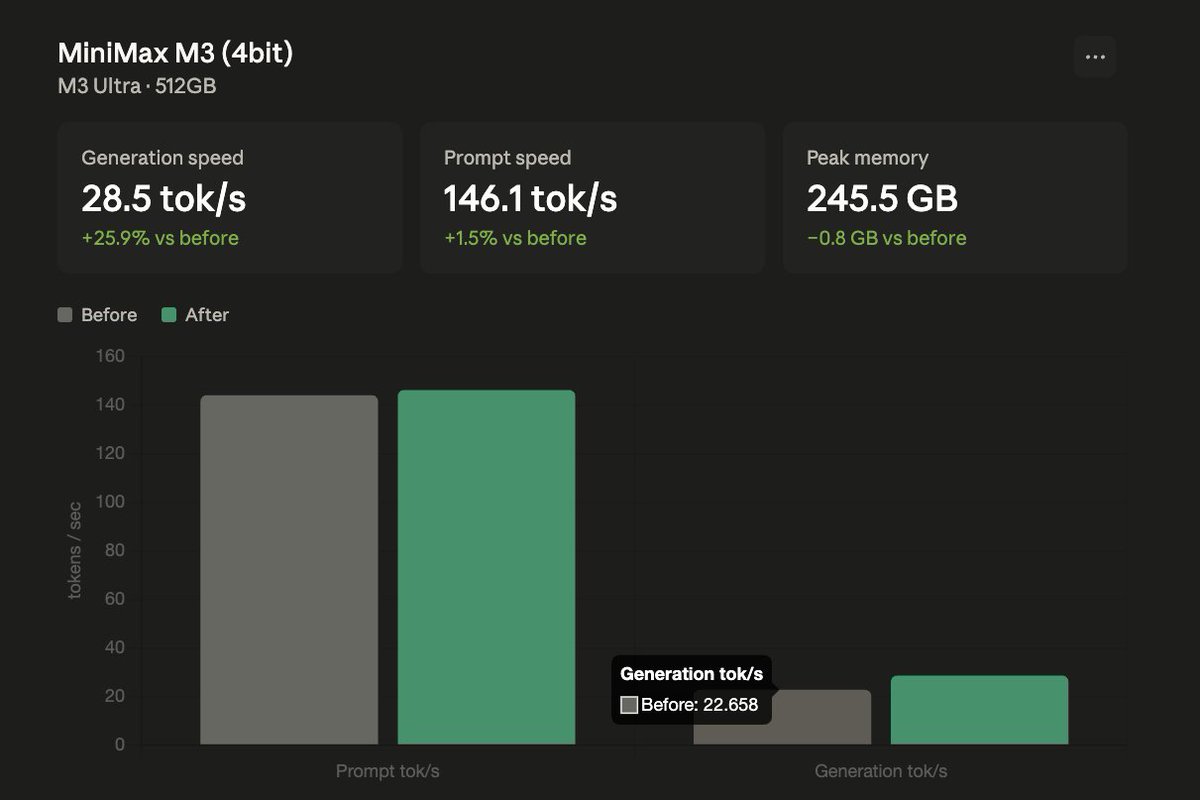Toggle the After legend series
The image size is (1200, 800).
click(195, 315)
